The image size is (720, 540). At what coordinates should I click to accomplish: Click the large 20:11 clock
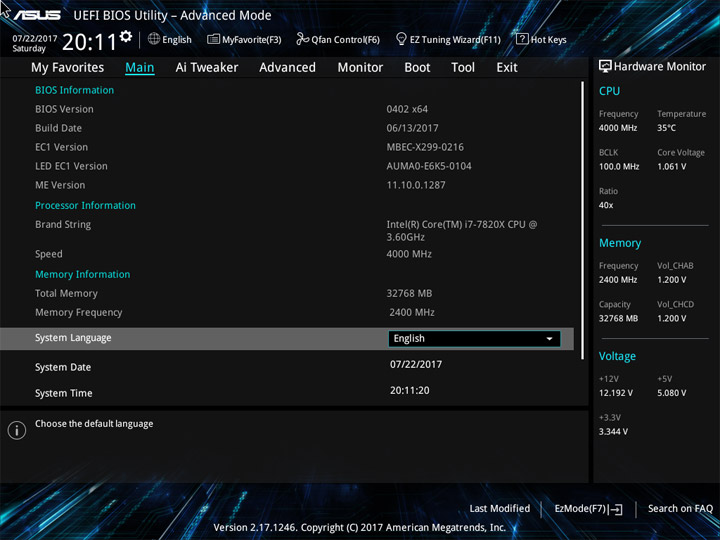pos(89,42)
